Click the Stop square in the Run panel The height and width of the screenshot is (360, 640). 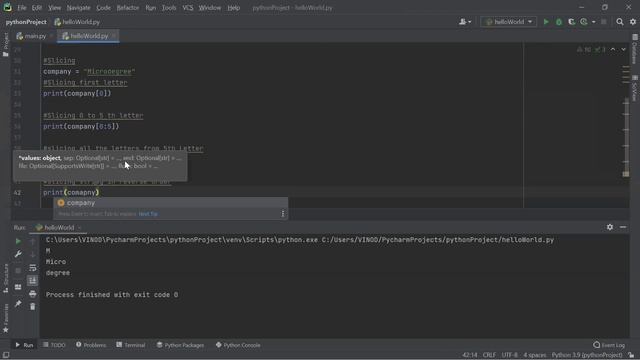pos(18,270)
